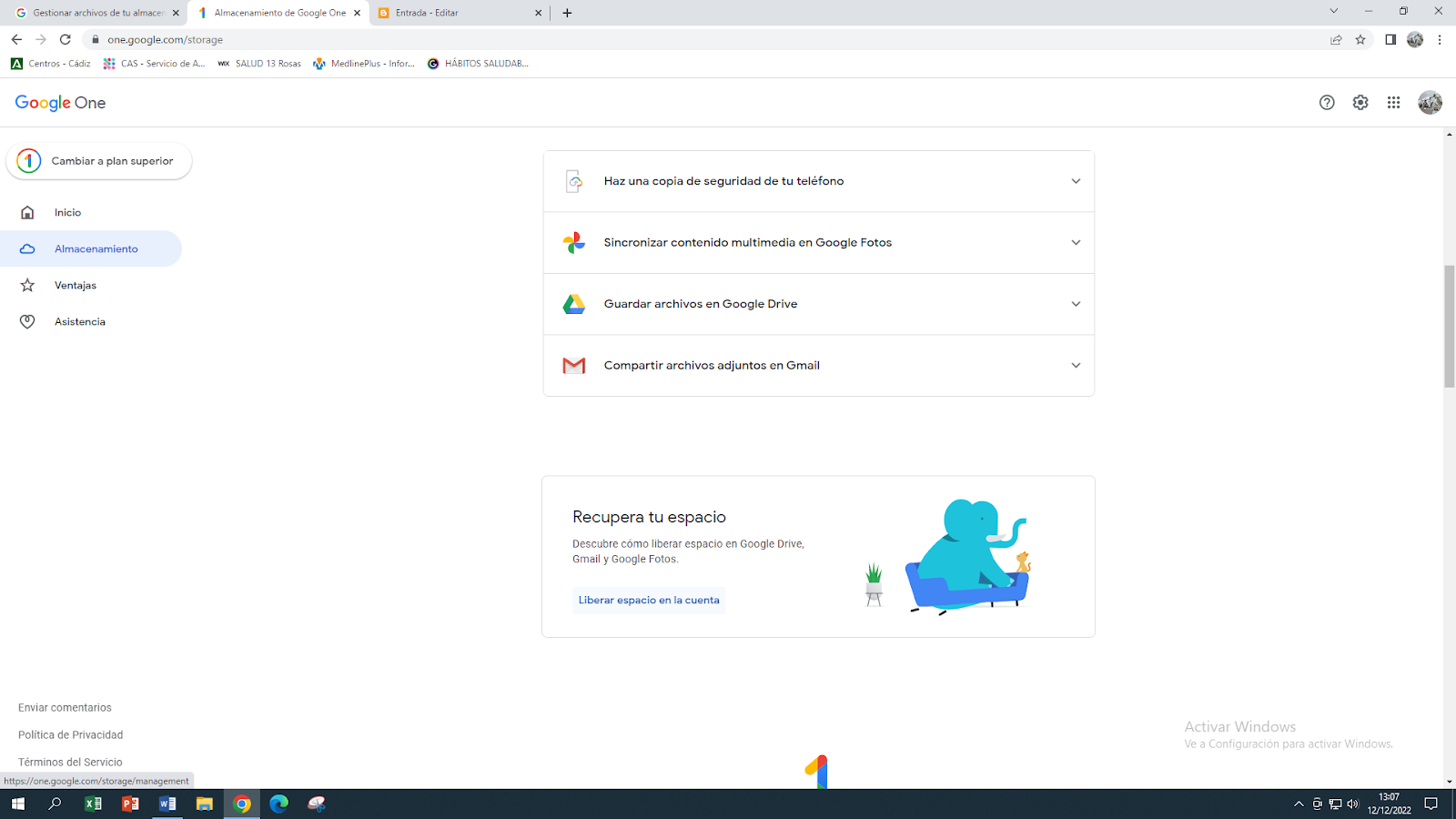Open Windows Start menu
The width and height of the screenshot is (1456, 819).
pyautogui.click(x=18, y=804)
